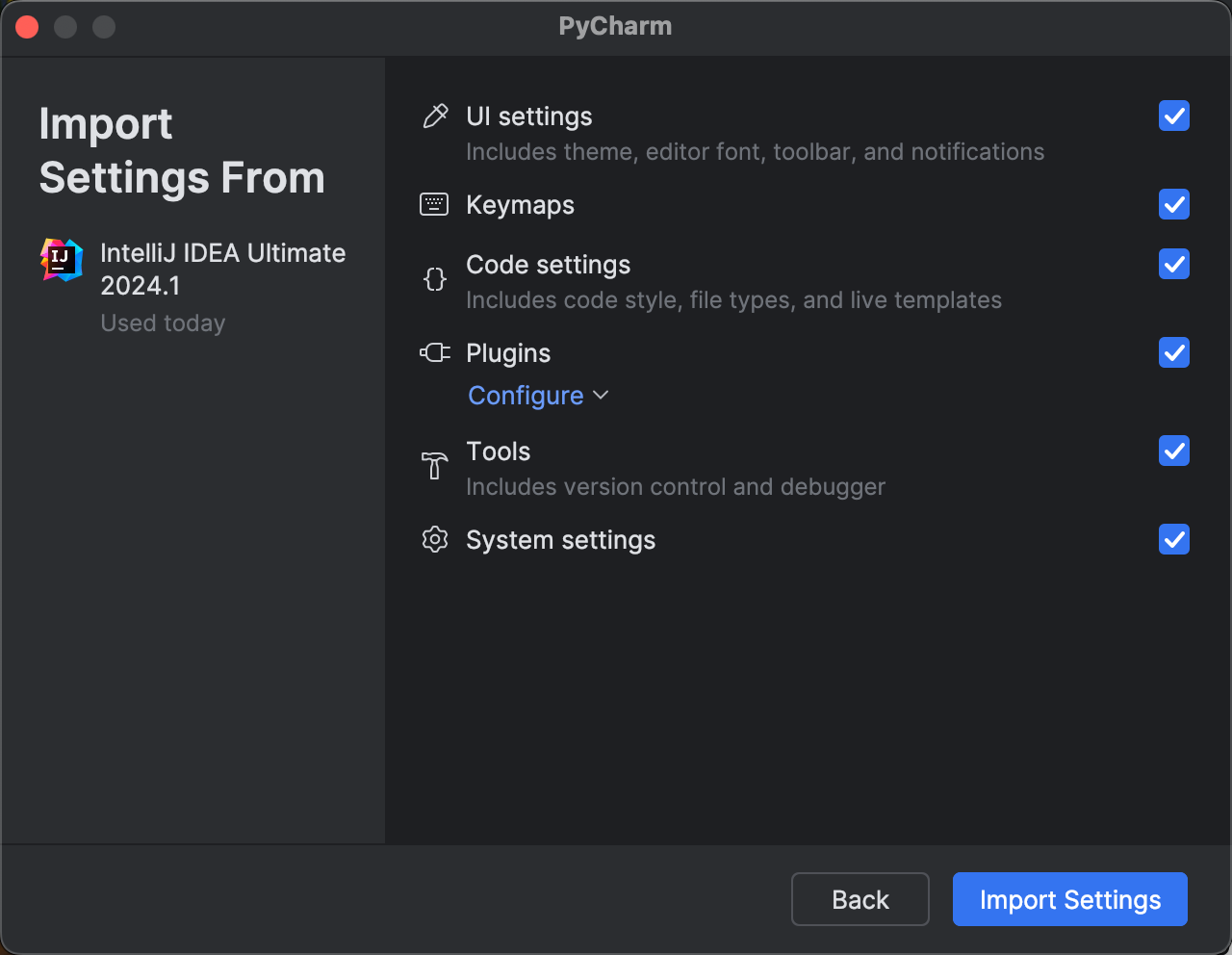This screenshot has width=1232, height=955.
Task: Click the Keymaps keyboard icon
Action: click(x=435, y=204)
